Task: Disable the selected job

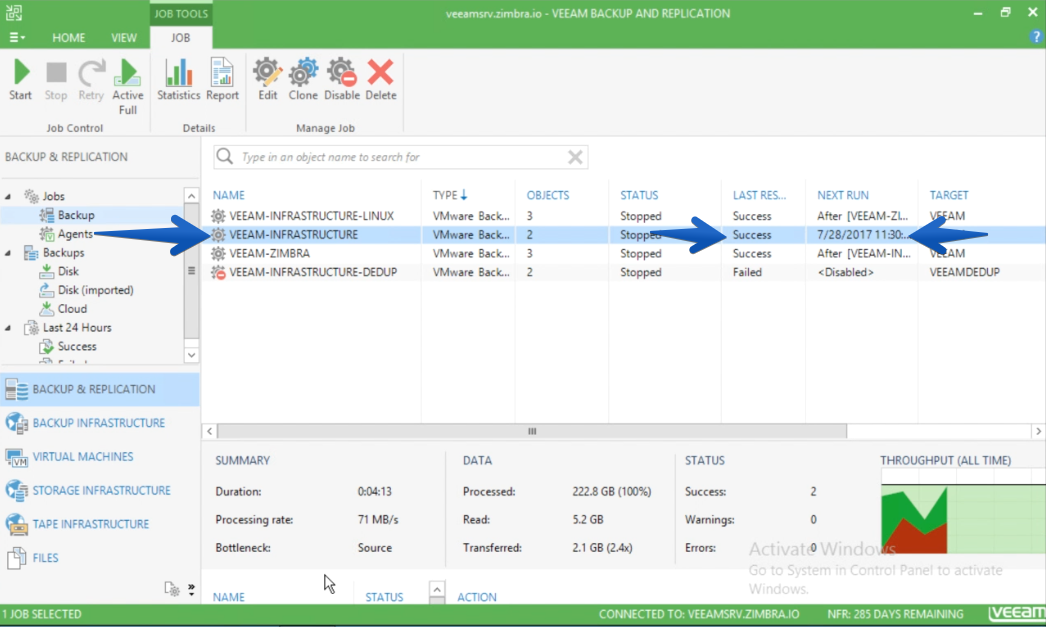Action: tap(342, 79)
